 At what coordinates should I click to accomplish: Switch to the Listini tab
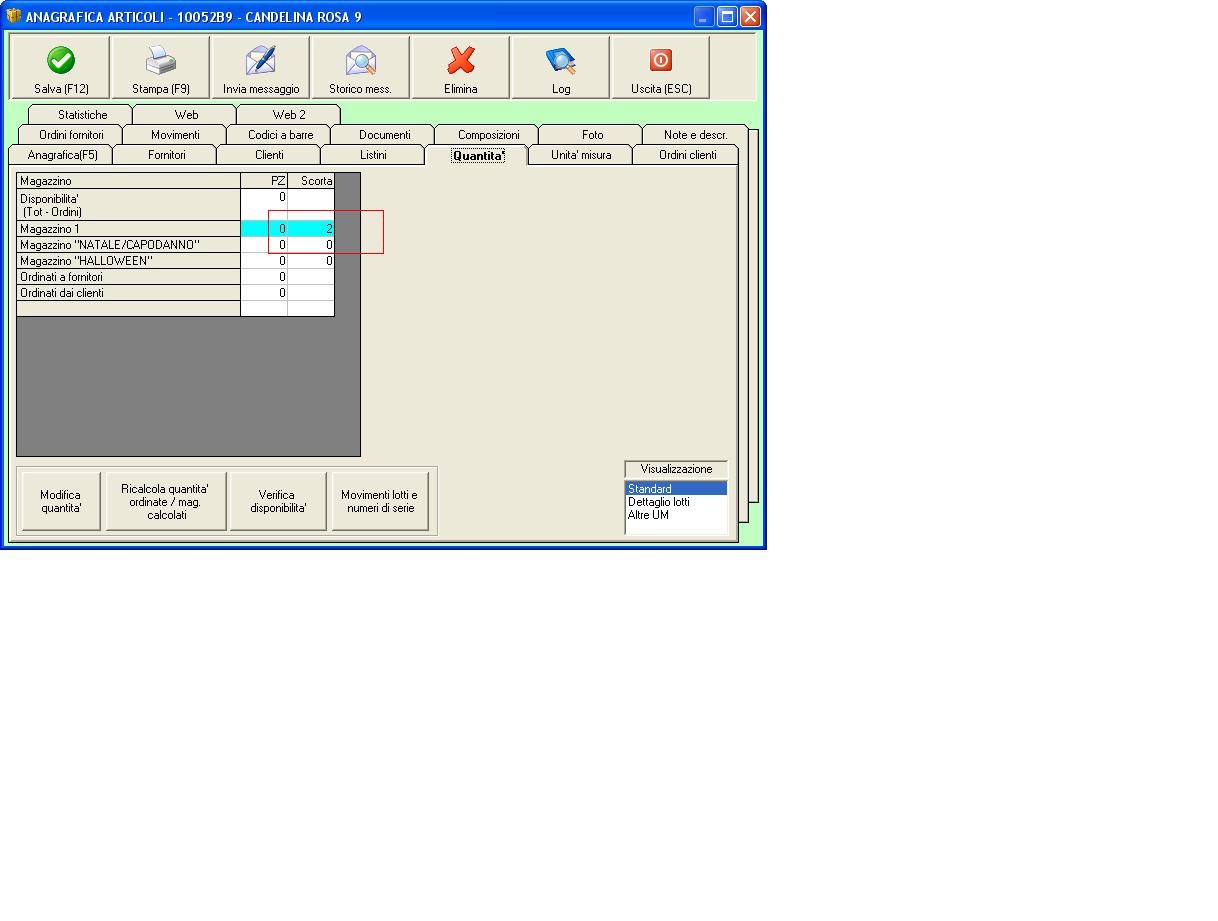[x=373, y=155]
